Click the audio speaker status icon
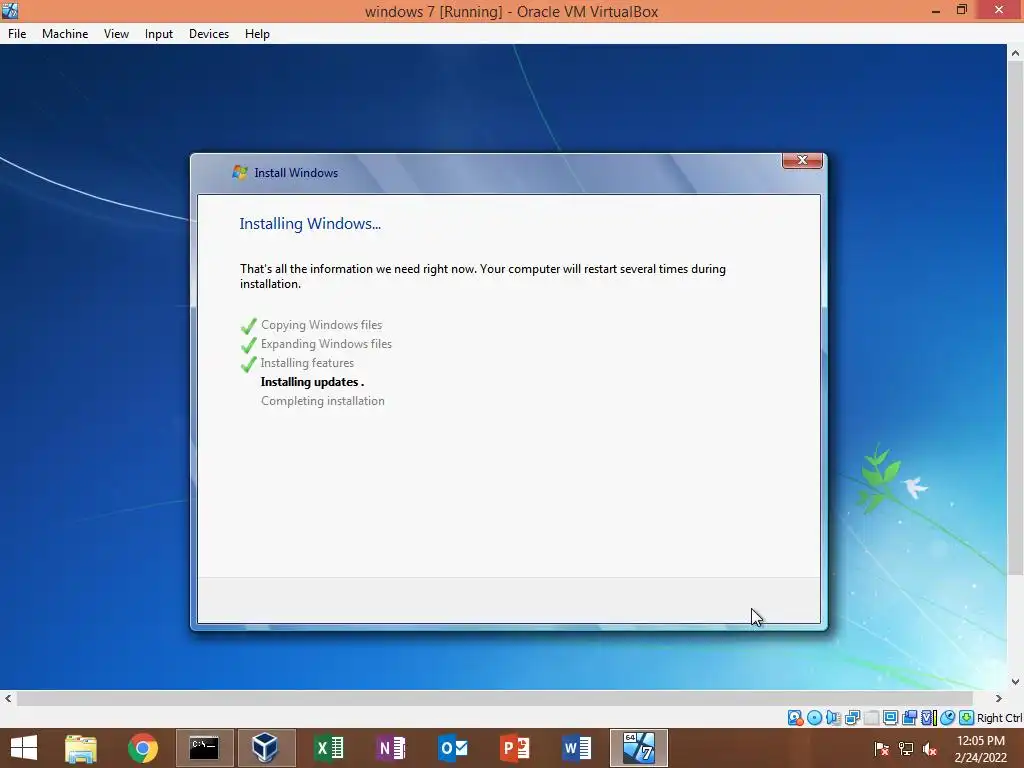This screenshot has width=1024, height=768. click(x=834, y=718)
